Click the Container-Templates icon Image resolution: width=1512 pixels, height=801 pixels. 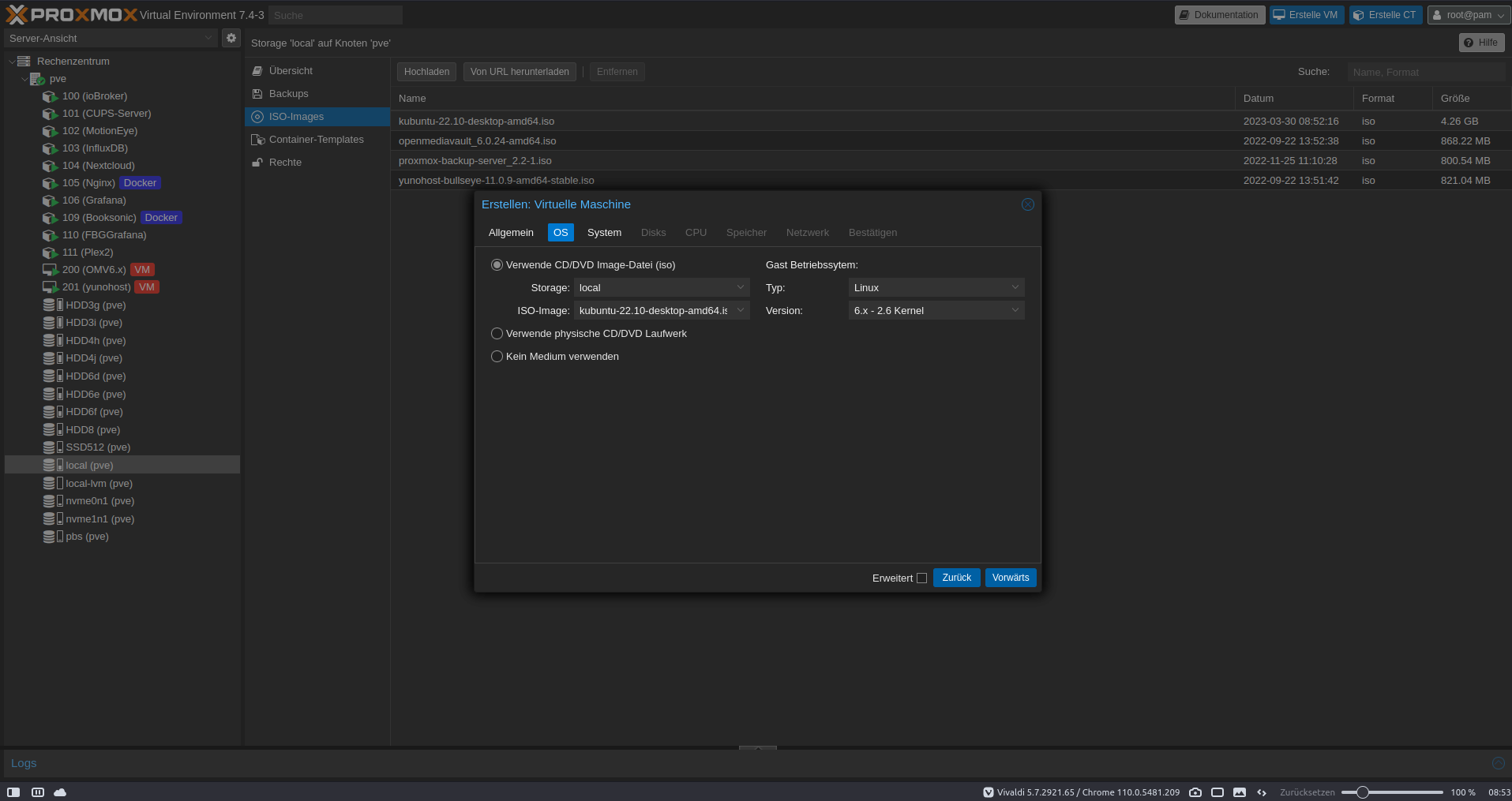tap(257, 140)
